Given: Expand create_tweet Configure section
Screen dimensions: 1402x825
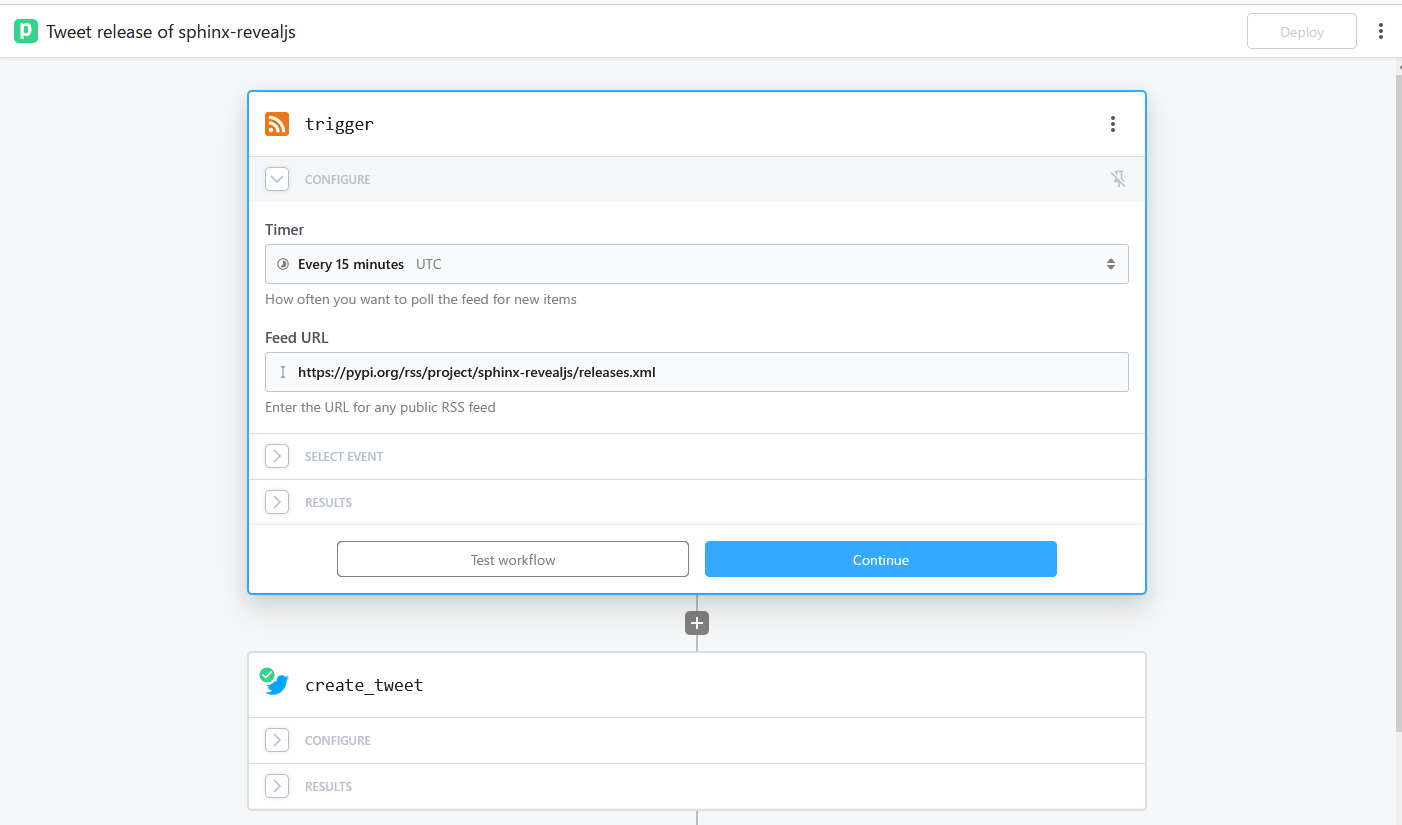Looking at the screenshot, I should pyautogui.click(x=277, y=740).
